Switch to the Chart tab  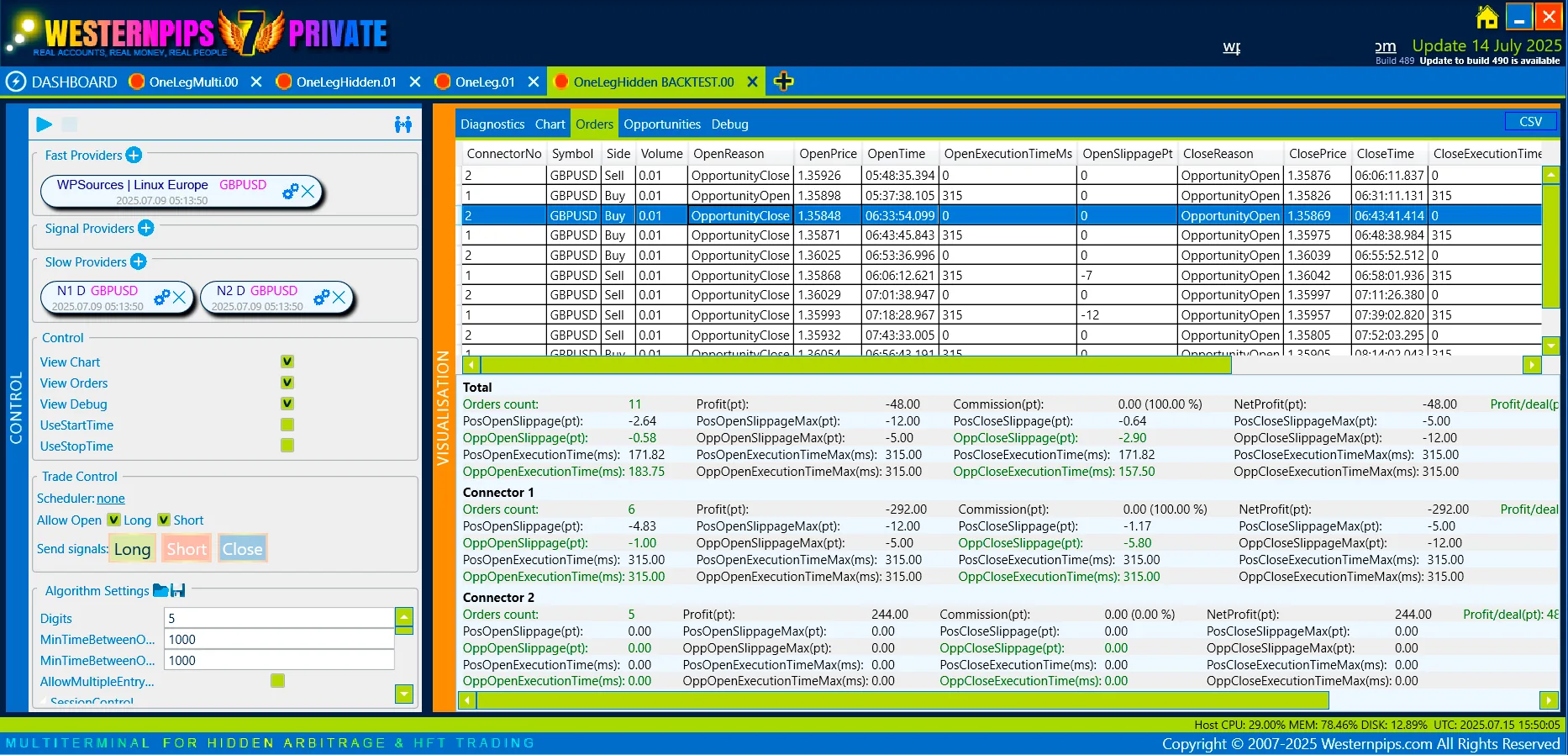[550, 124]
